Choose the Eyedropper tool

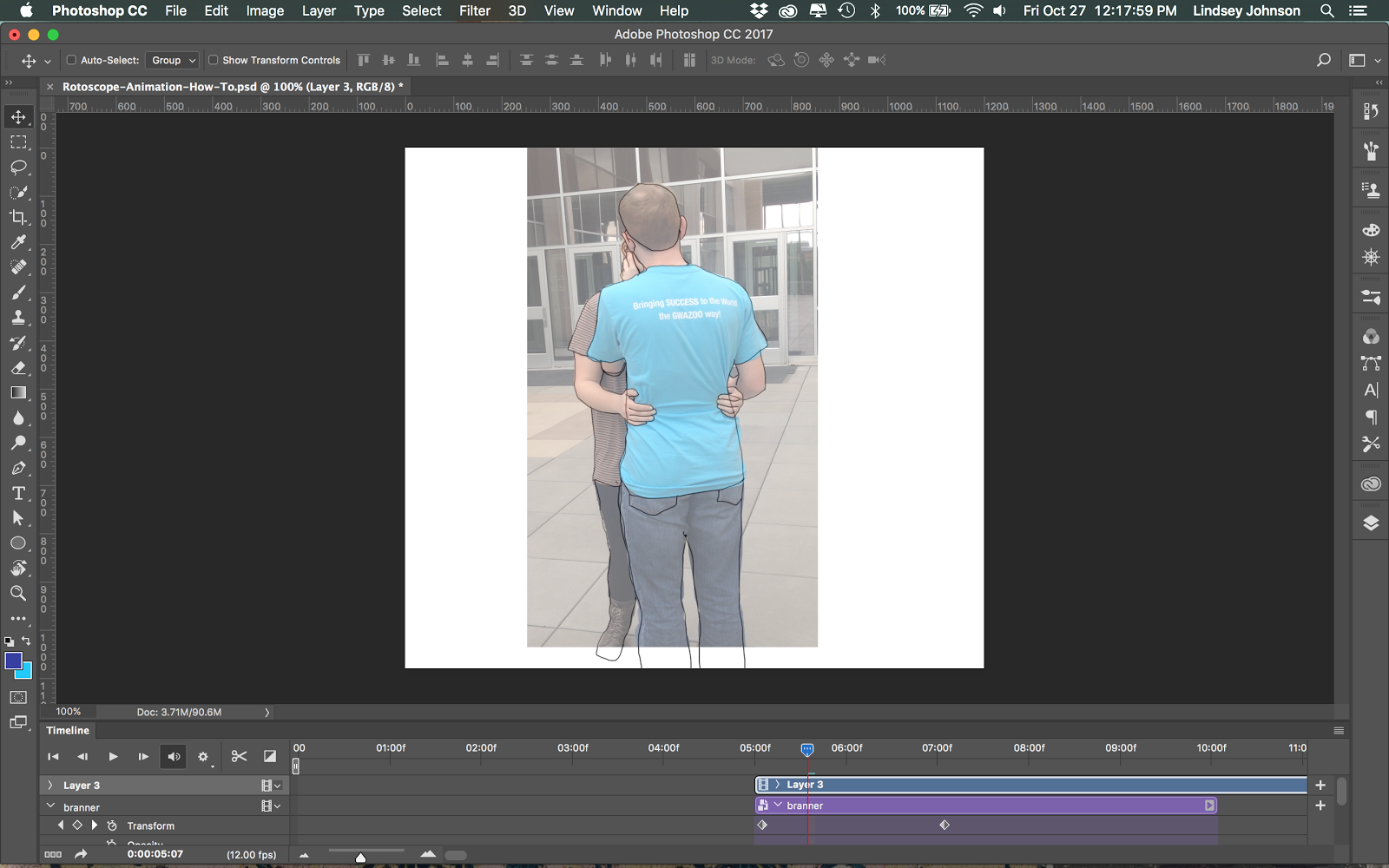tap(18, 242)
